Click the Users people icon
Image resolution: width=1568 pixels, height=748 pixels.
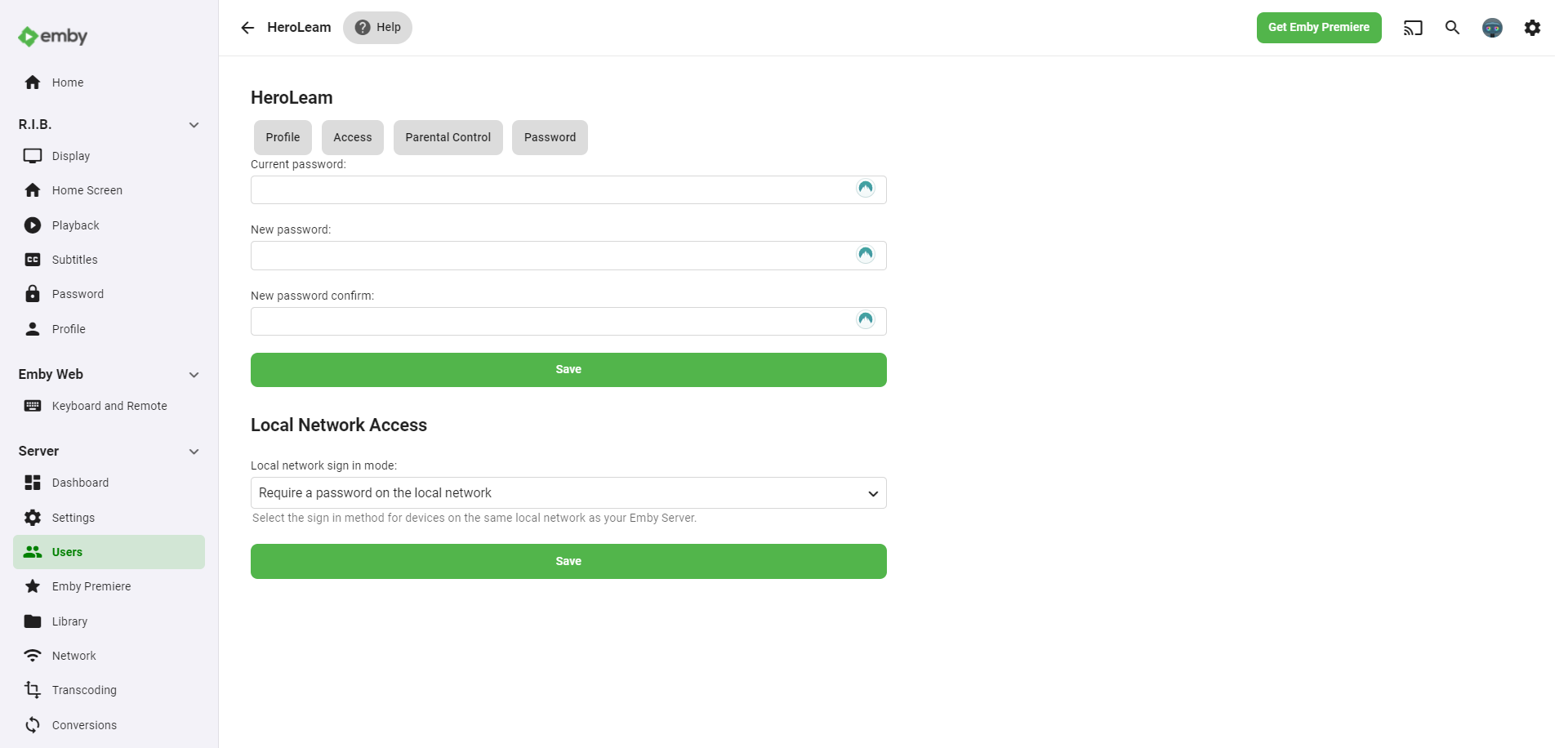coord(33,552)
